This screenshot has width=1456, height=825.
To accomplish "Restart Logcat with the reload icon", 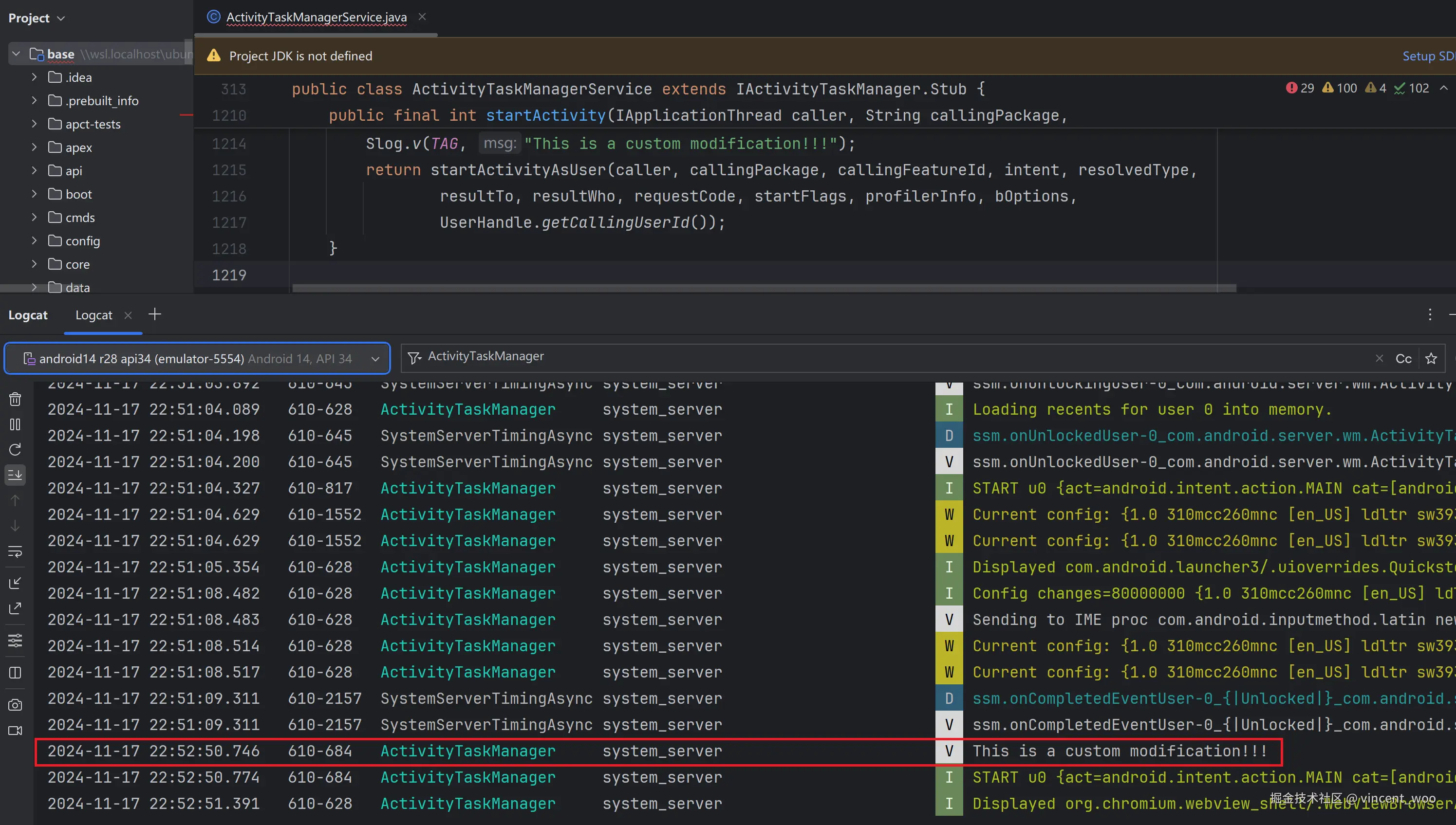I will pos(15,449).
